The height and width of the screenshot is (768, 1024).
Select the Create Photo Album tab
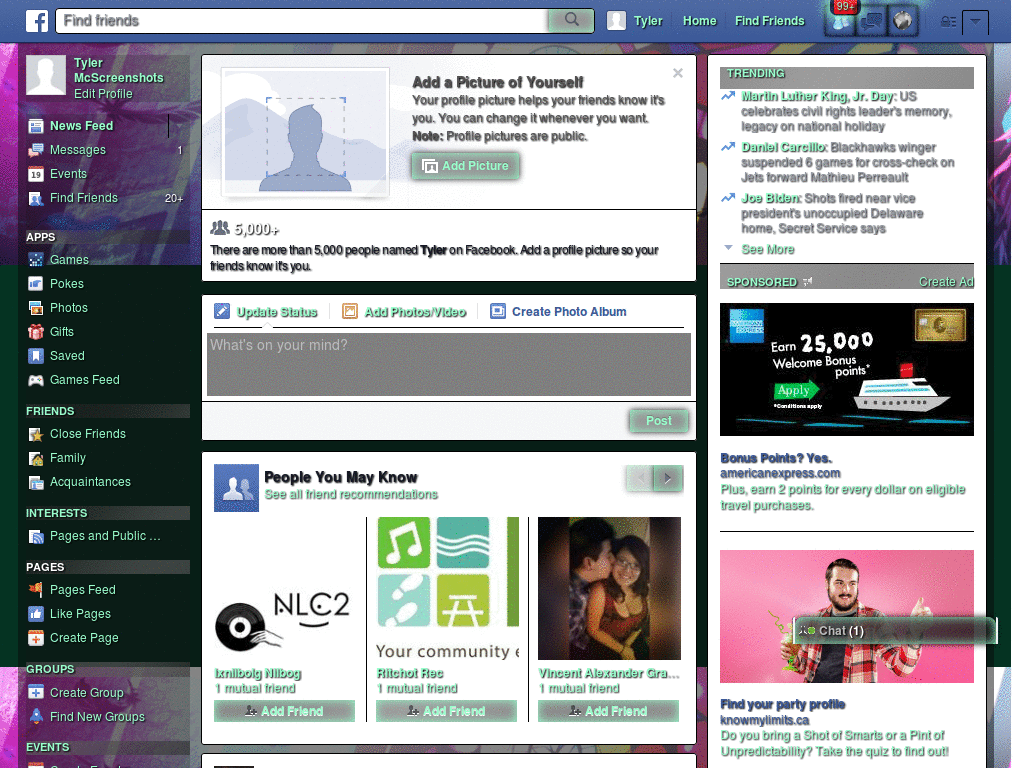tap(558, 312)
